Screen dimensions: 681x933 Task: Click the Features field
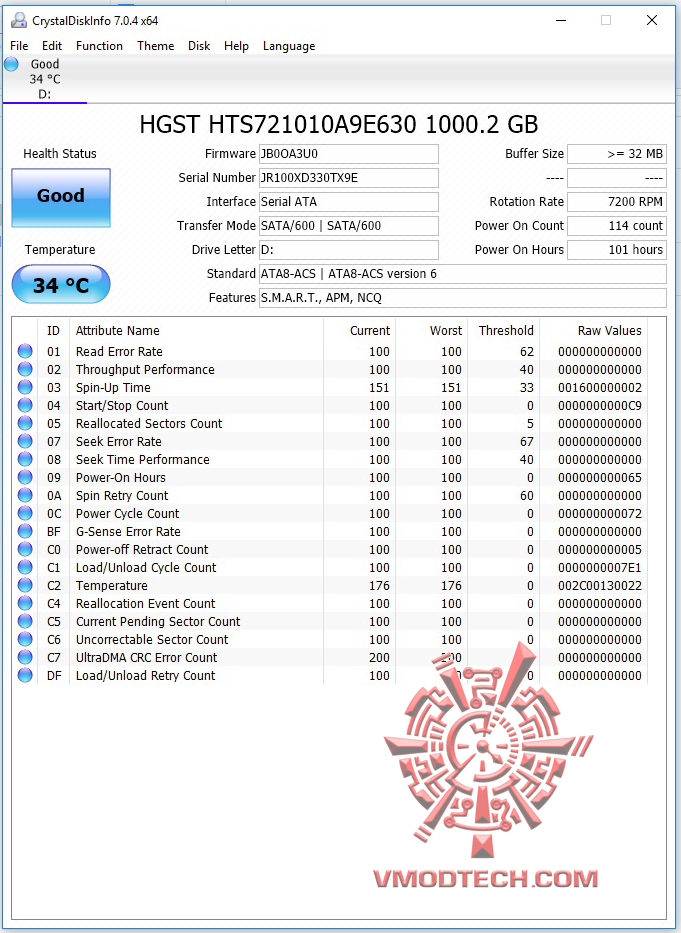pyautogui.click(x=463, y=298)
